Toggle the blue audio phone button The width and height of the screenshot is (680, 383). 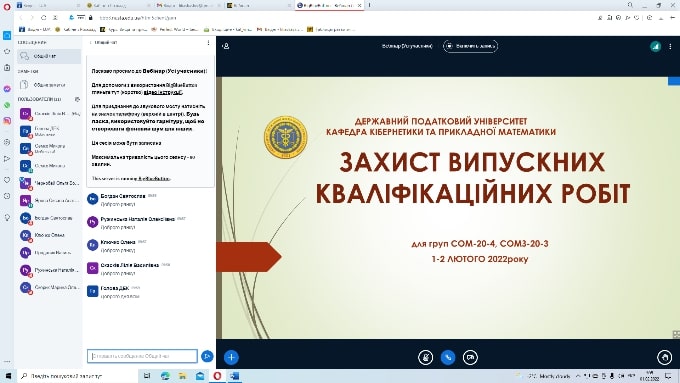click(448, 357)
